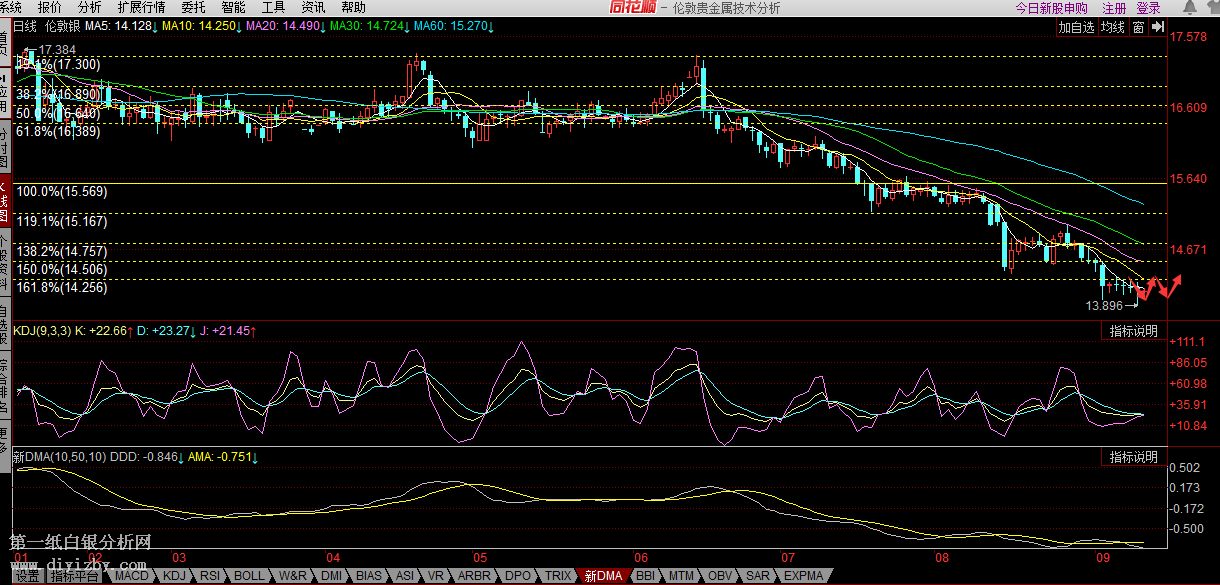Open the 智能 menu
1220x585 pixels.
coord(233,7)
